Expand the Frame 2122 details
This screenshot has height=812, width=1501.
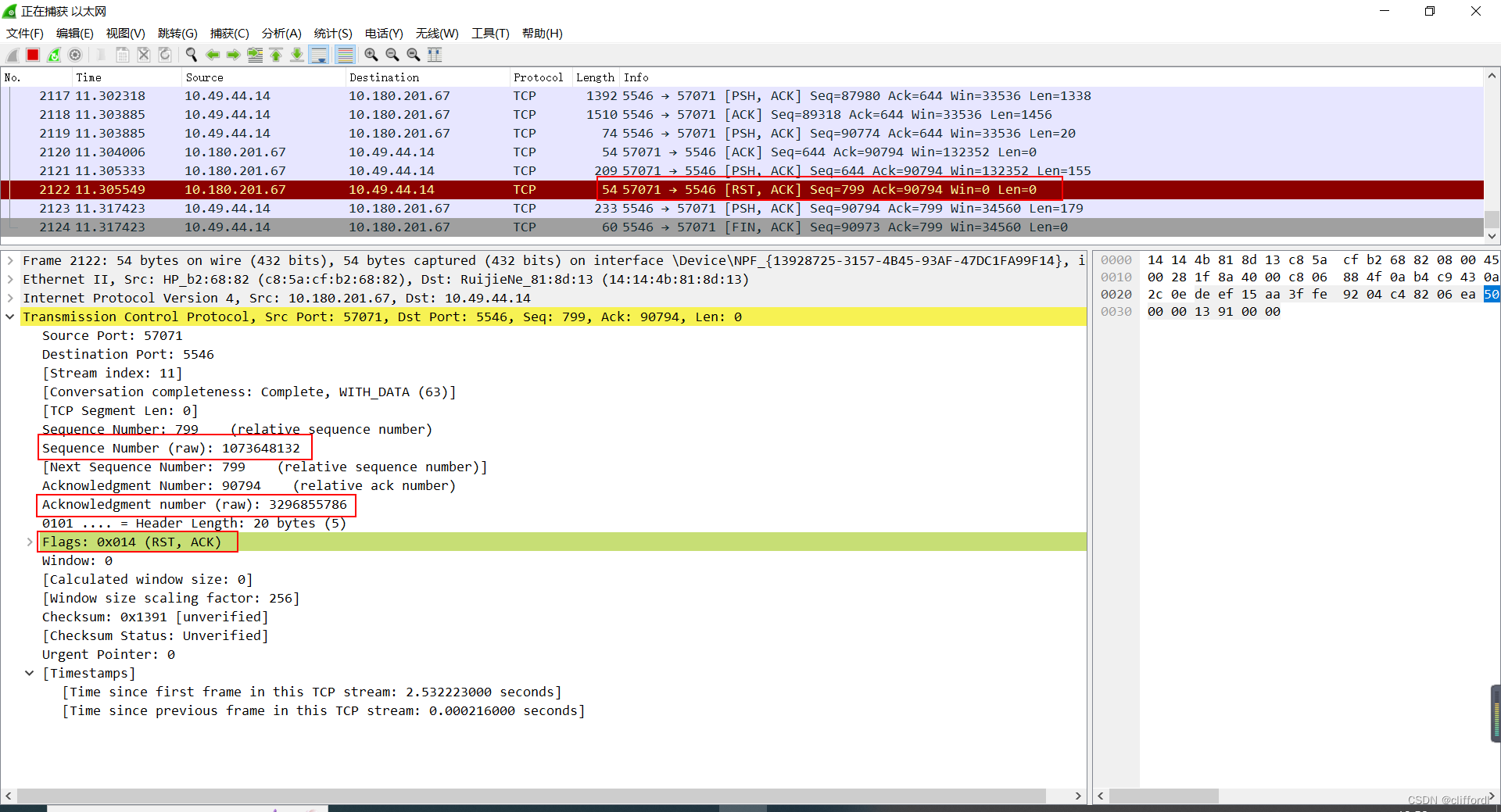[10, 260]
